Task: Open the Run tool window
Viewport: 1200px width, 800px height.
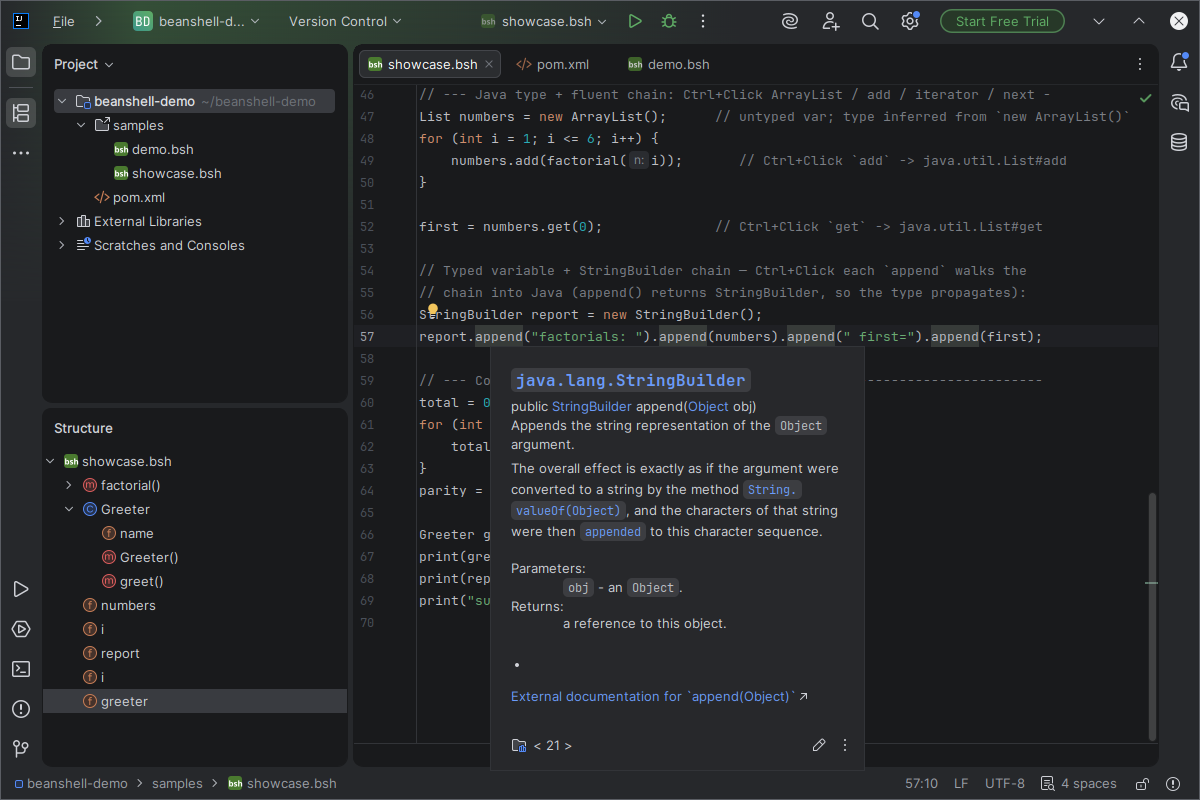Action: point(21,589)
